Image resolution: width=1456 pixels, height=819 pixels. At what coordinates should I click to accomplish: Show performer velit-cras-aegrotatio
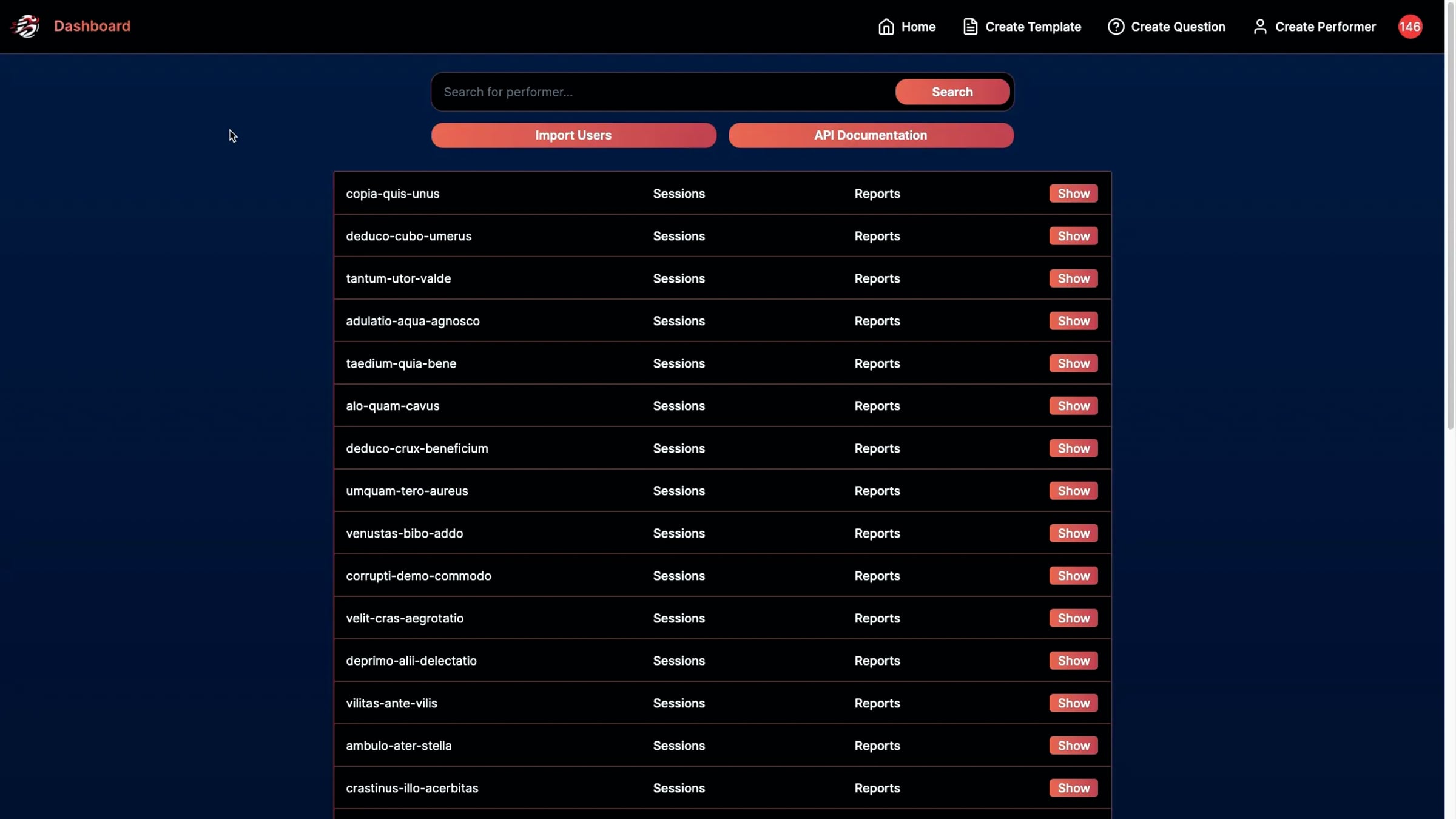(1073, 618)
